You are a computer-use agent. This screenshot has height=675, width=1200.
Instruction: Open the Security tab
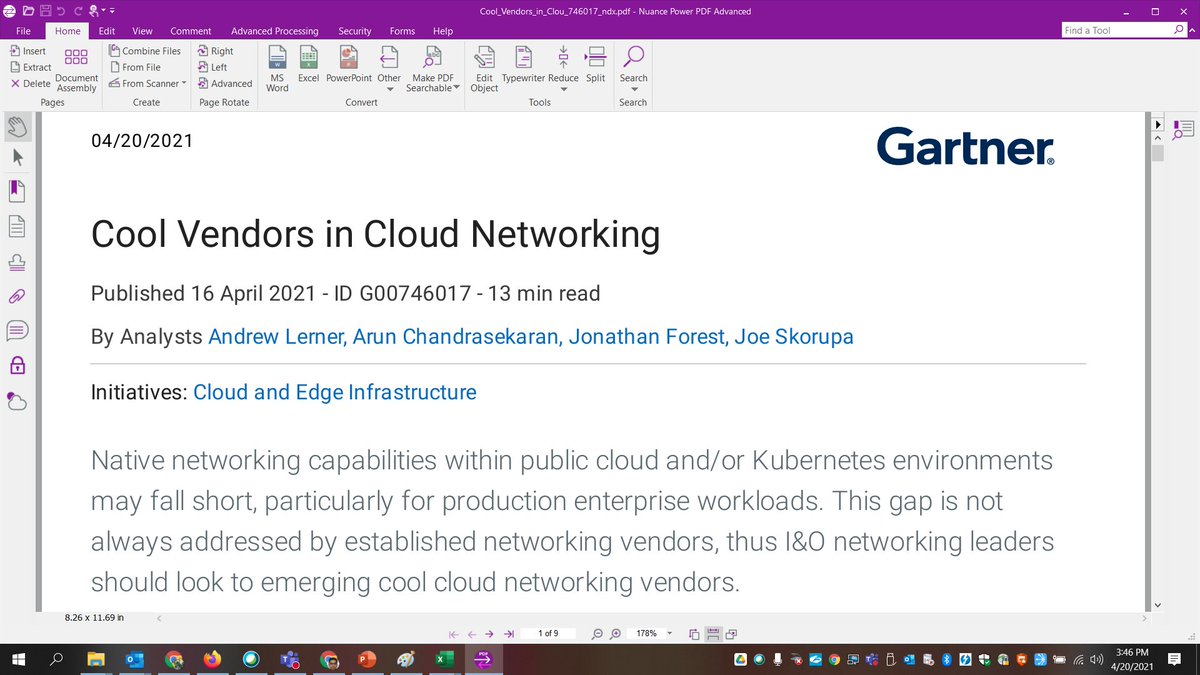click(x=355, y=31)
